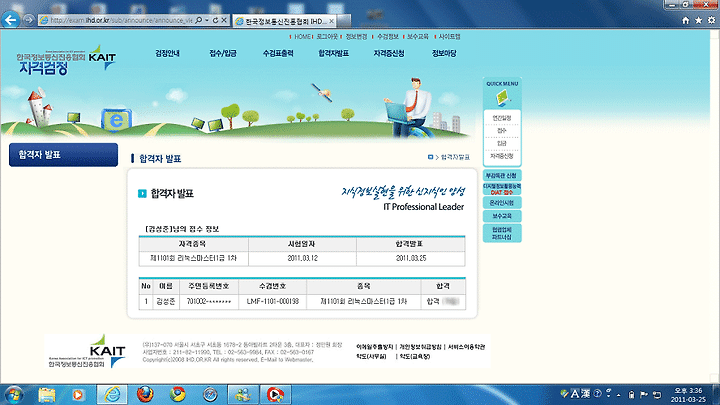This screenshot has width=720, height=405.
Task: Open the Windows Start menu
Action: click(x=13, y=394)
